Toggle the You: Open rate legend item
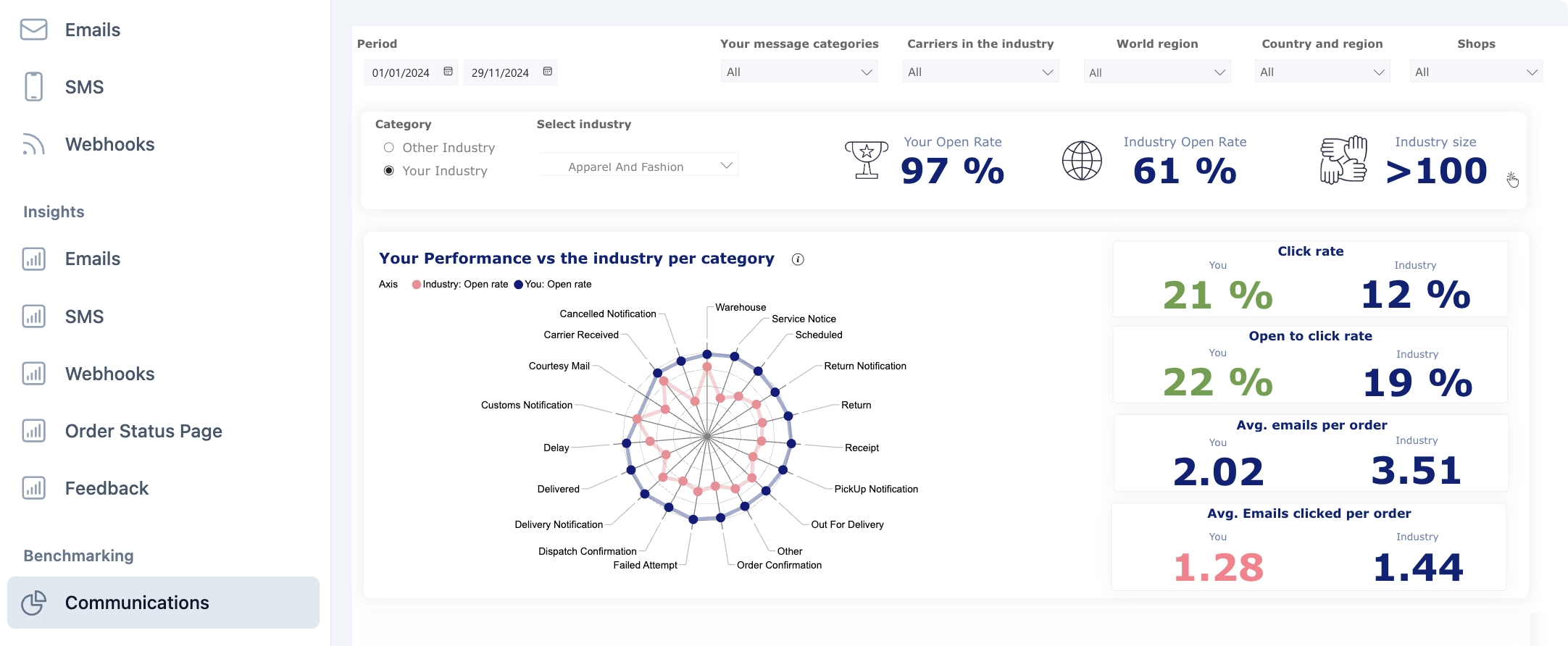1568x646 pixels. (553, 285)
